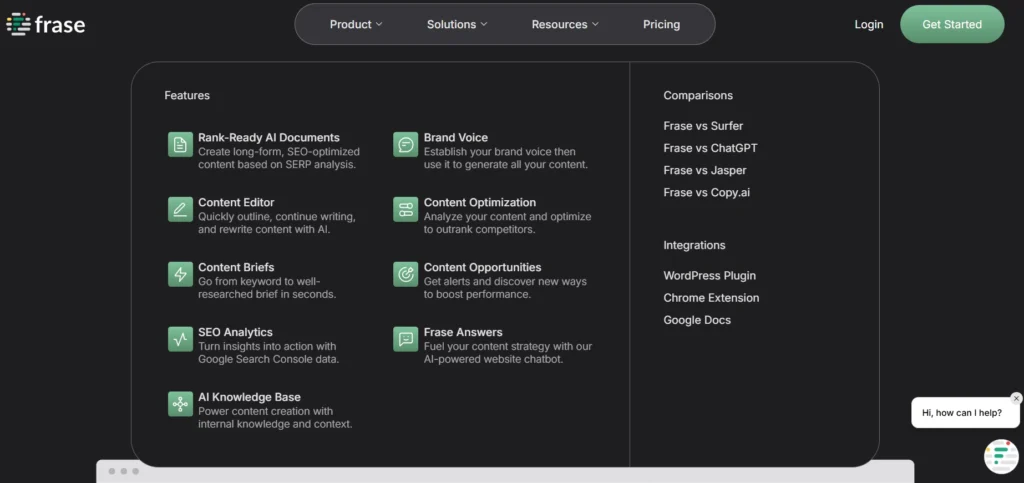This screenshot has height=483, width=1024.
Task: Click the Content Editor pencil icon
Action: coord(180,209)
